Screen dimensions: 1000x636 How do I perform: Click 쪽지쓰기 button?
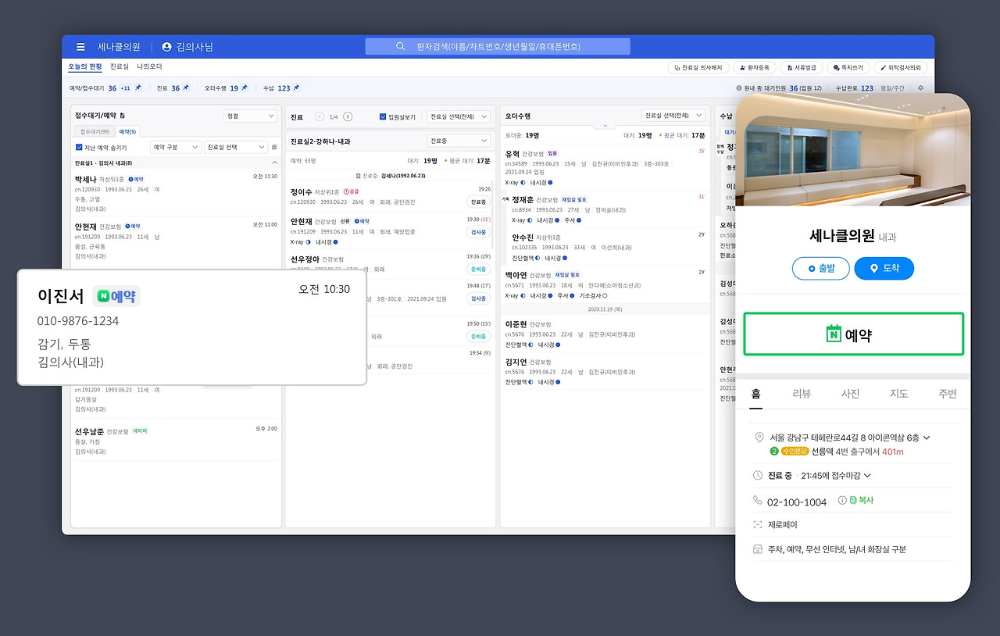[848, 67]
